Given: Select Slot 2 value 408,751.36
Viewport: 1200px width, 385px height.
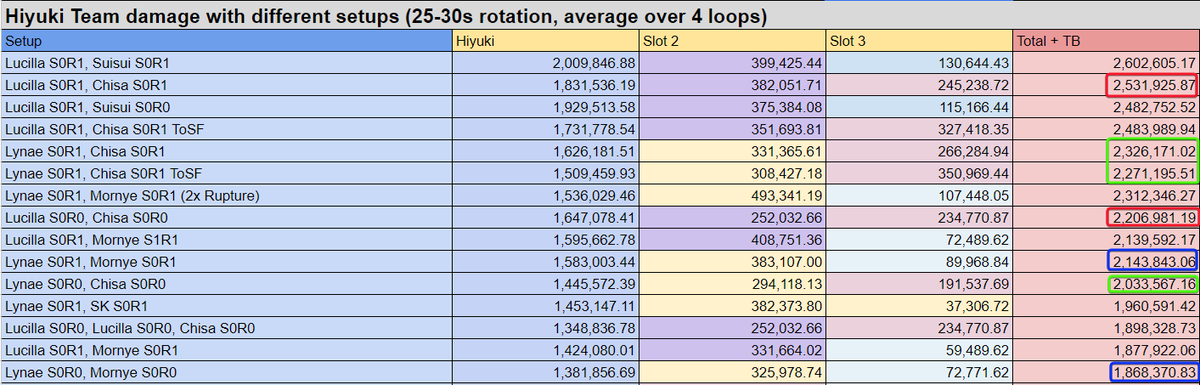Looking at the screenshot, I should click(732, 239).
